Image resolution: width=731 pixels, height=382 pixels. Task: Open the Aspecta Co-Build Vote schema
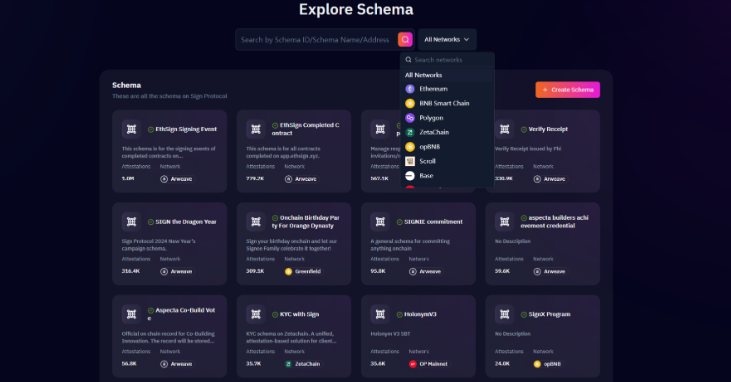point(169,336)
